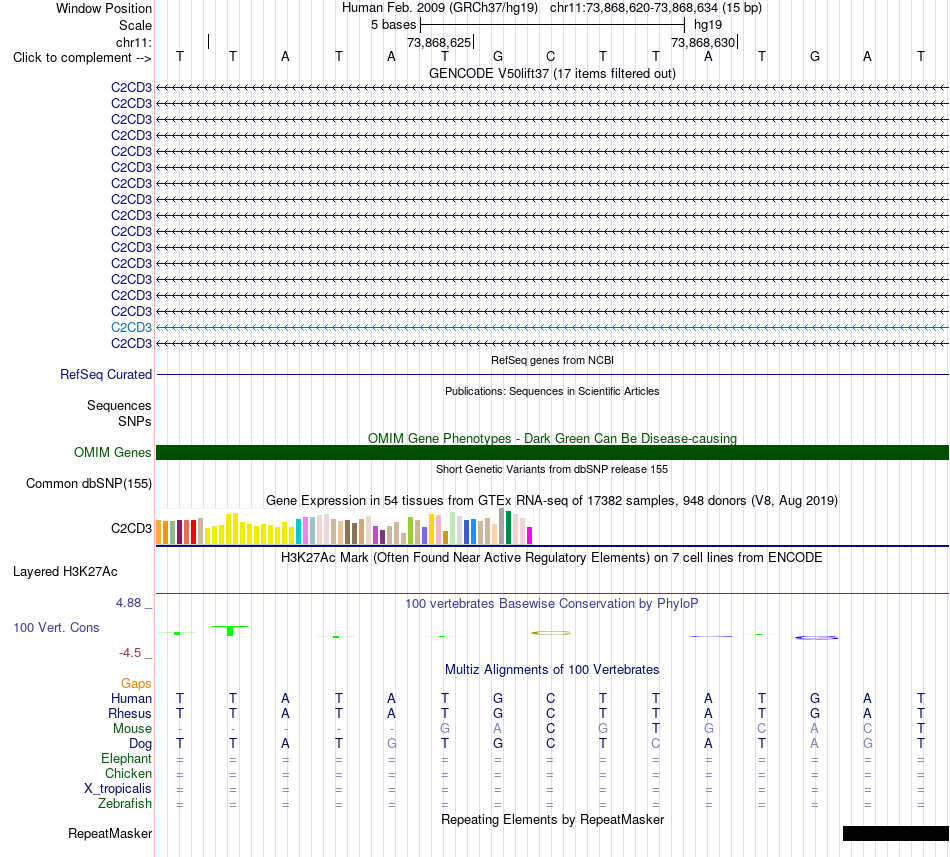Click the Elephant species label
Image resolution: width=950 pixels, height=857 pixels.
tap(126, 758)
